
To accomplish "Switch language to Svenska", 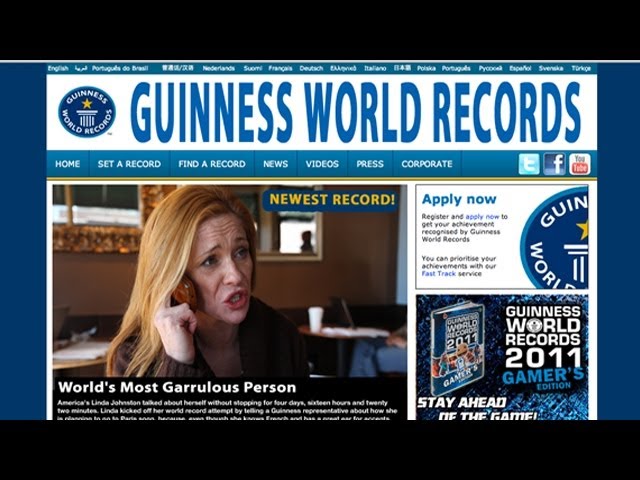I will [x=551, y=68].
